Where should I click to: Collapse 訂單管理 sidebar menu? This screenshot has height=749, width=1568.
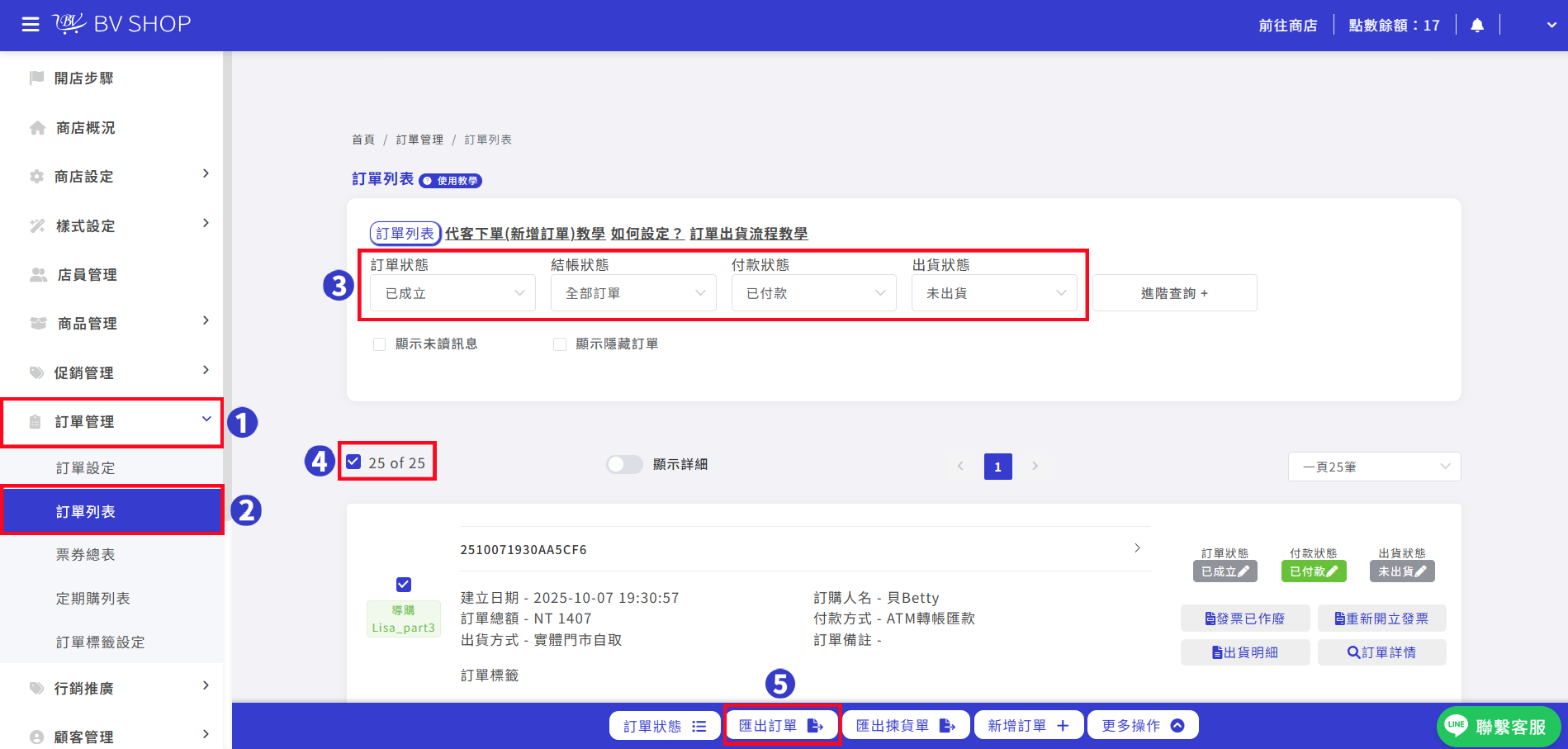click(111, 422)
